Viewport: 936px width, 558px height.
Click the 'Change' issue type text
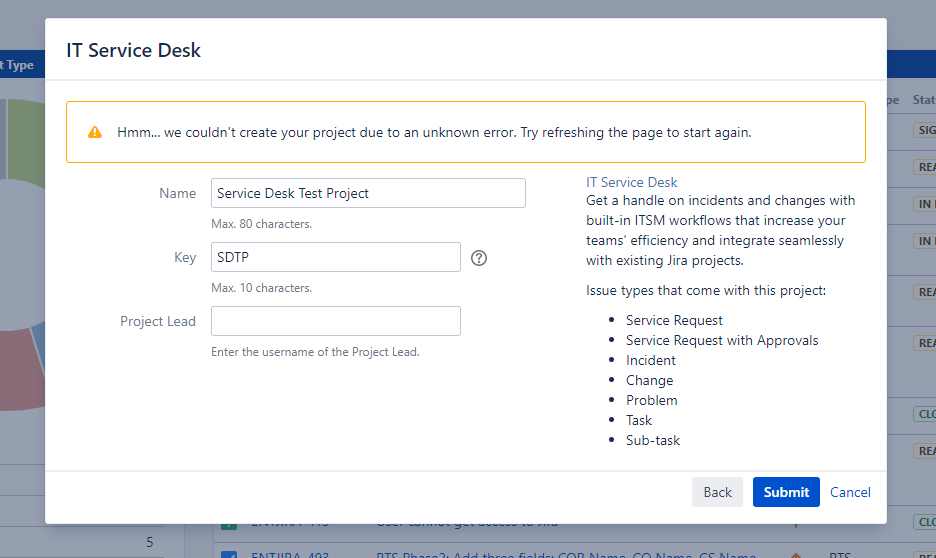(x=649, y=380)
